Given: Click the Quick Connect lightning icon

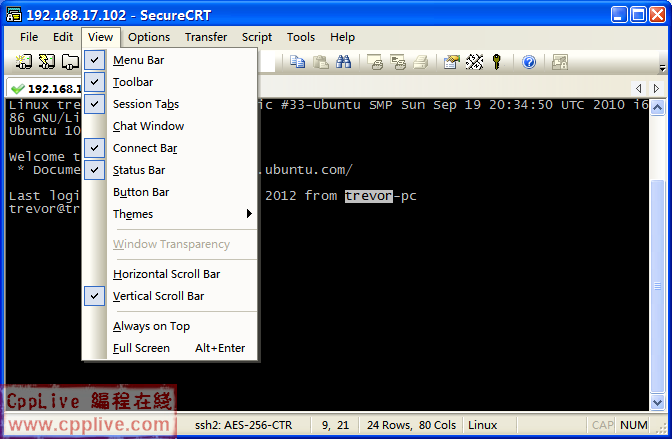Looking at the screenshot, I should click(x=47, y=62).
